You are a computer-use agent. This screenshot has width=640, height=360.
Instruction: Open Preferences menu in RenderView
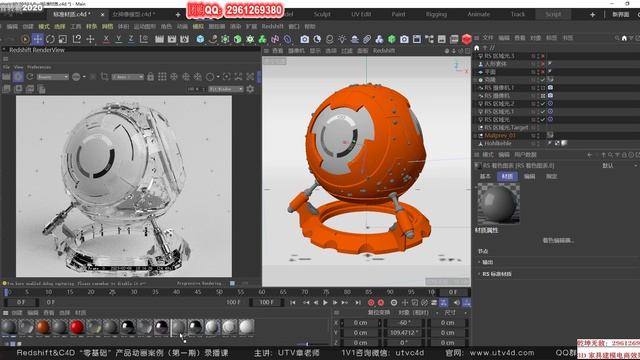click(39, 67)
